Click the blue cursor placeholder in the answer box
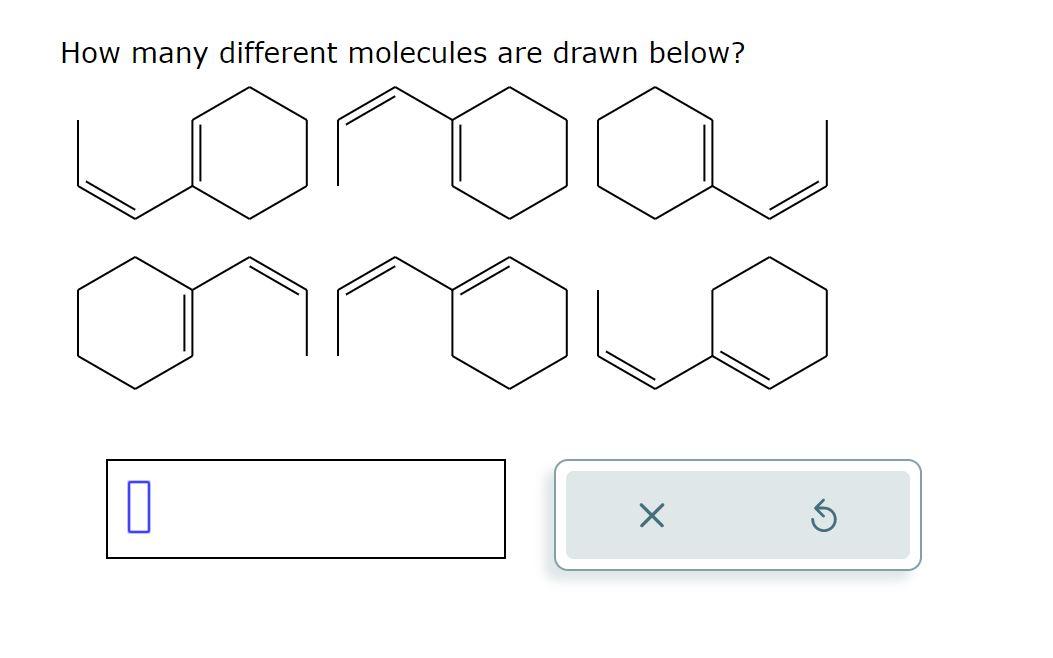 click(138, 507)
